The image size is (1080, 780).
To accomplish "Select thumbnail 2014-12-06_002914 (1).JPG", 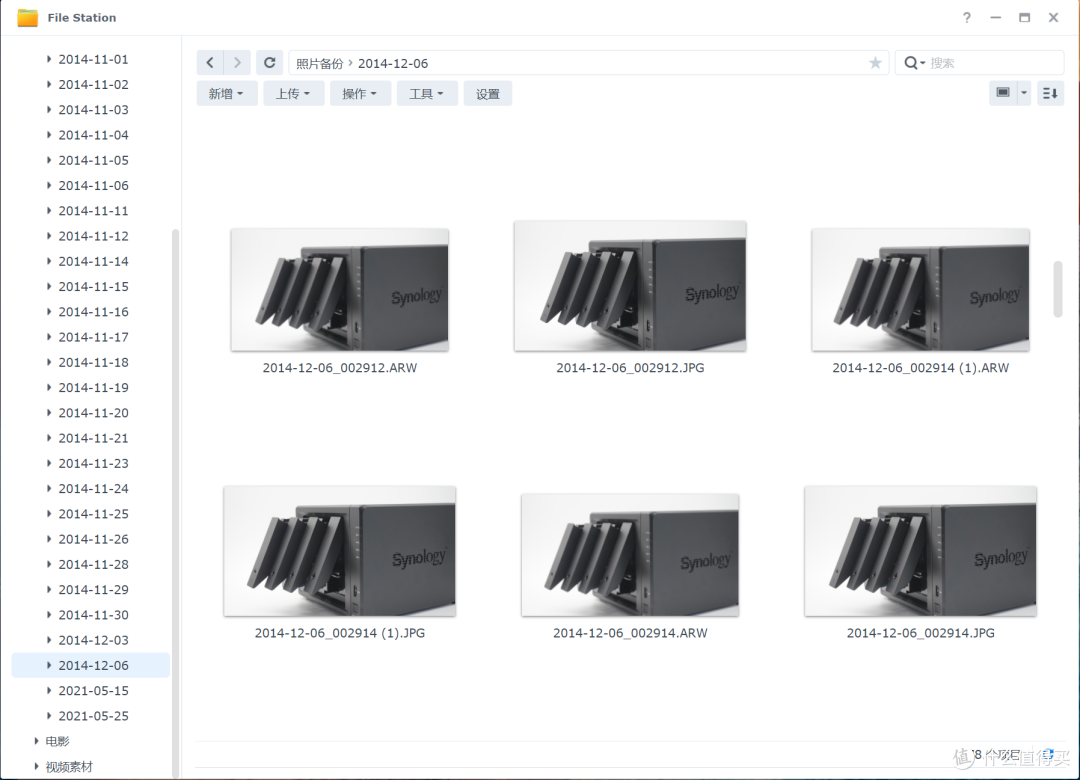I will 340,551.
